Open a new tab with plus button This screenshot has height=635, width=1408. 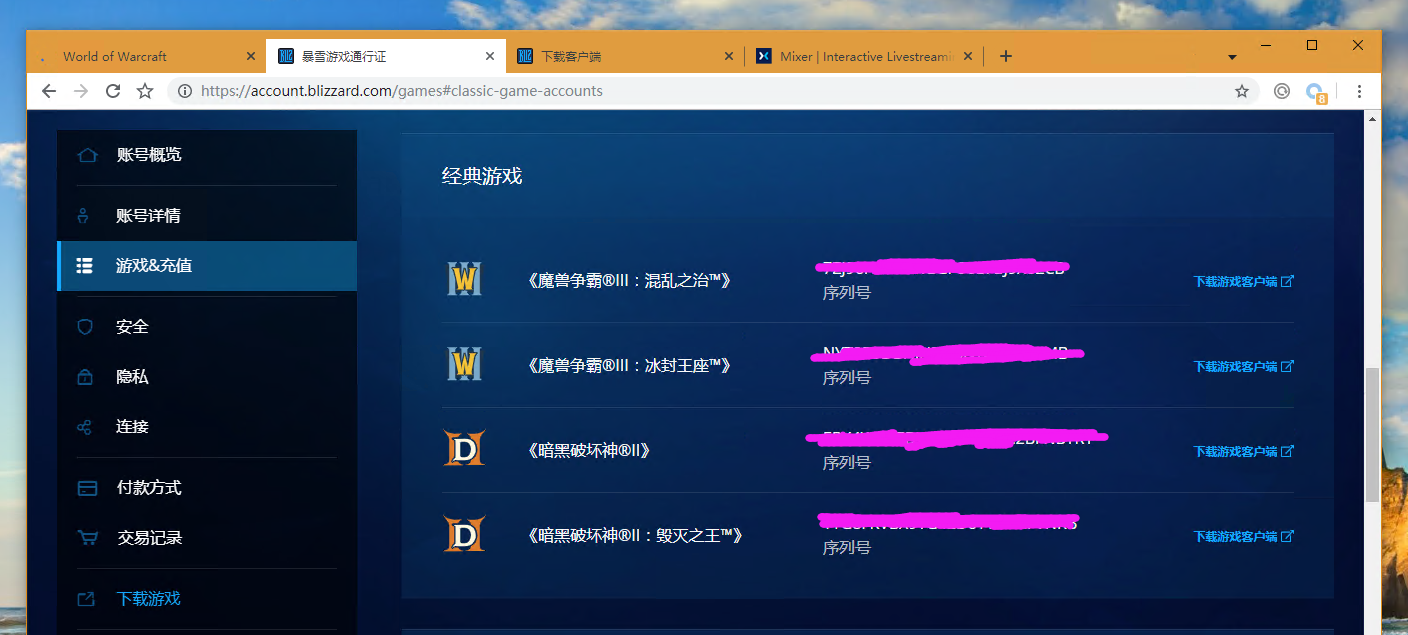pyautogui.click(x=1006, y=56)
